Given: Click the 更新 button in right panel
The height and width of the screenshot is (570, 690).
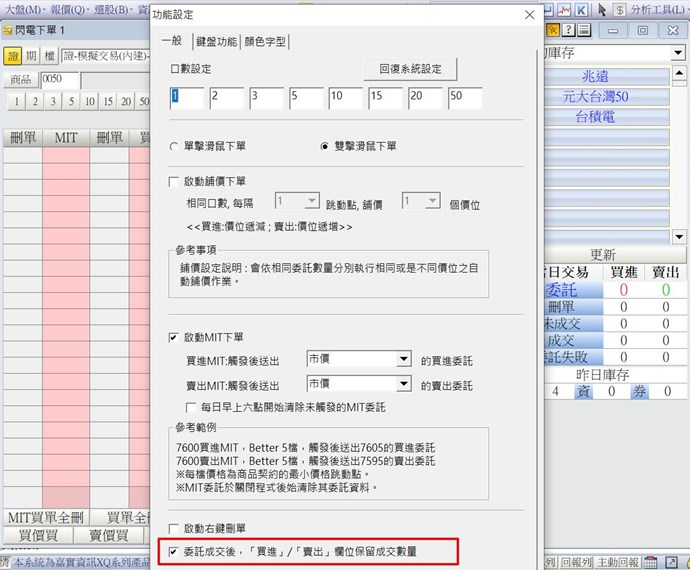Looking at the screenshot, I should coord(603,255).
